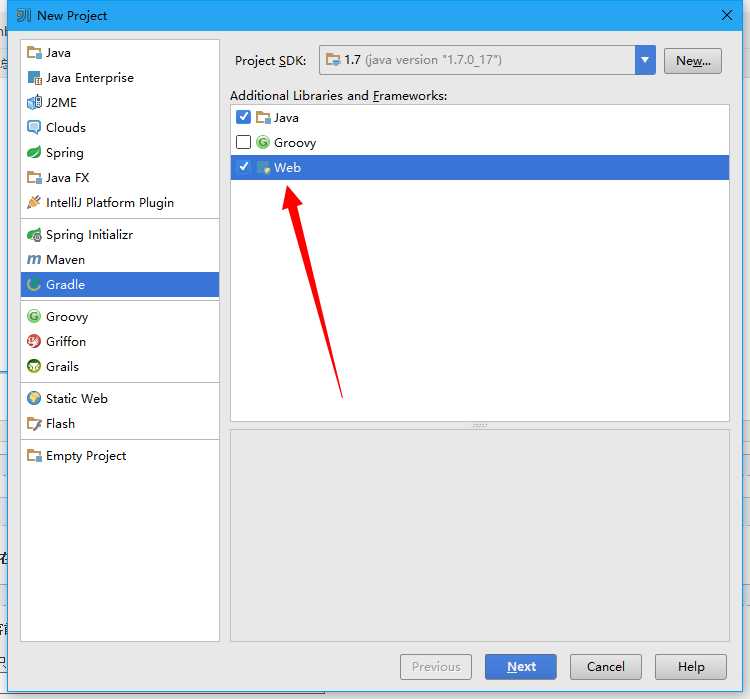
Task: Click the Clouds icon
Action: coord(34,127)
